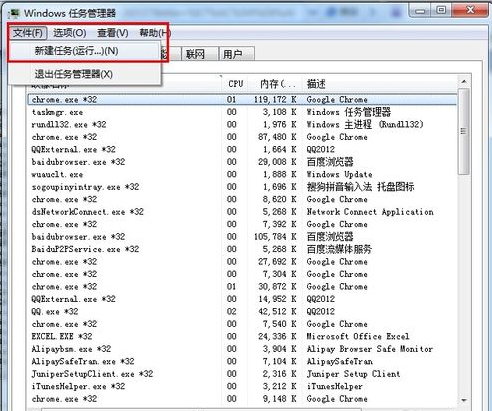Image resolution: width=492 pixels, height=411 pixels.
Task: Click the 搜狗拼音输入法 托盘图标 description
Action: (360, 187)
